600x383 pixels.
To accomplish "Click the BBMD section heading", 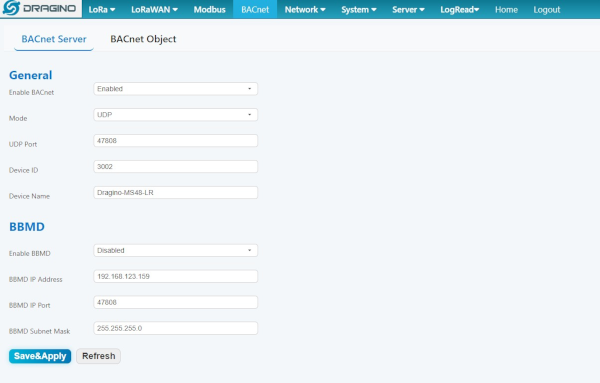I will (27, 227).
